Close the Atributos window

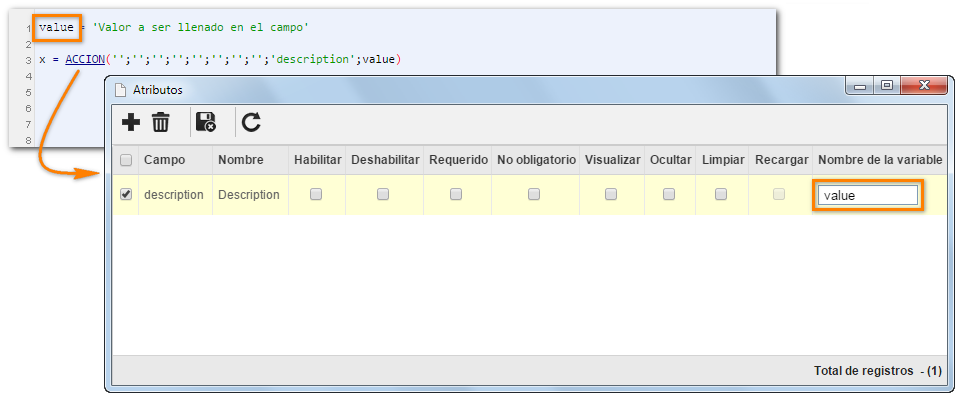(924, 86)
